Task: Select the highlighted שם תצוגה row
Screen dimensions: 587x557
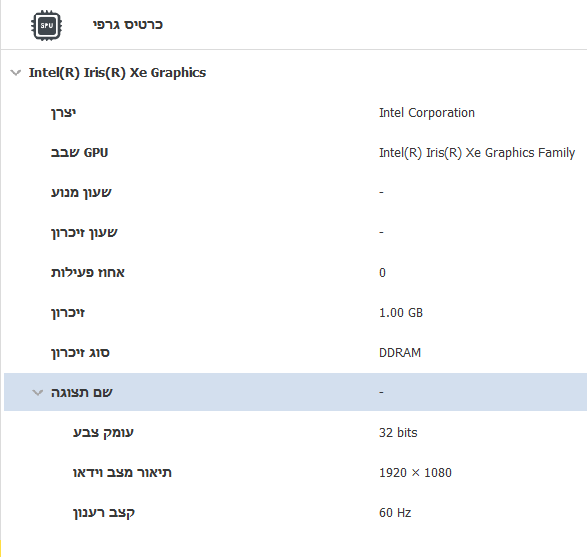Action: coord(295,392)
